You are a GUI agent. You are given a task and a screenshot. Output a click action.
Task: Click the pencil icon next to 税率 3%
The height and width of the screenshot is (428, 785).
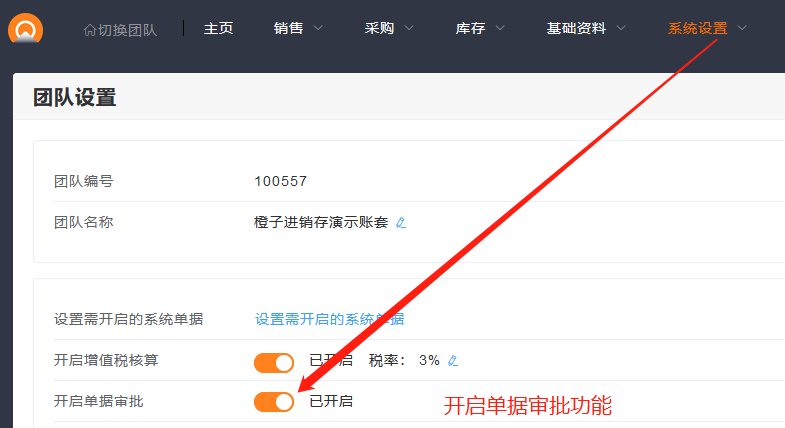(453, 361)
